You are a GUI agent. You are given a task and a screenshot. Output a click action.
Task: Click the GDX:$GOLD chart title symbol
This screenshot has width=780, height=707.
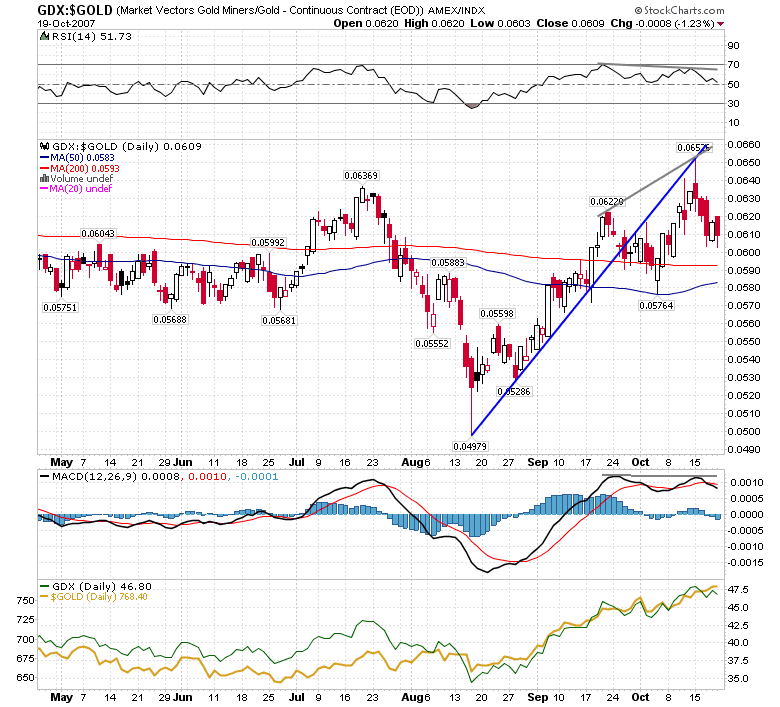click(76, 10)
